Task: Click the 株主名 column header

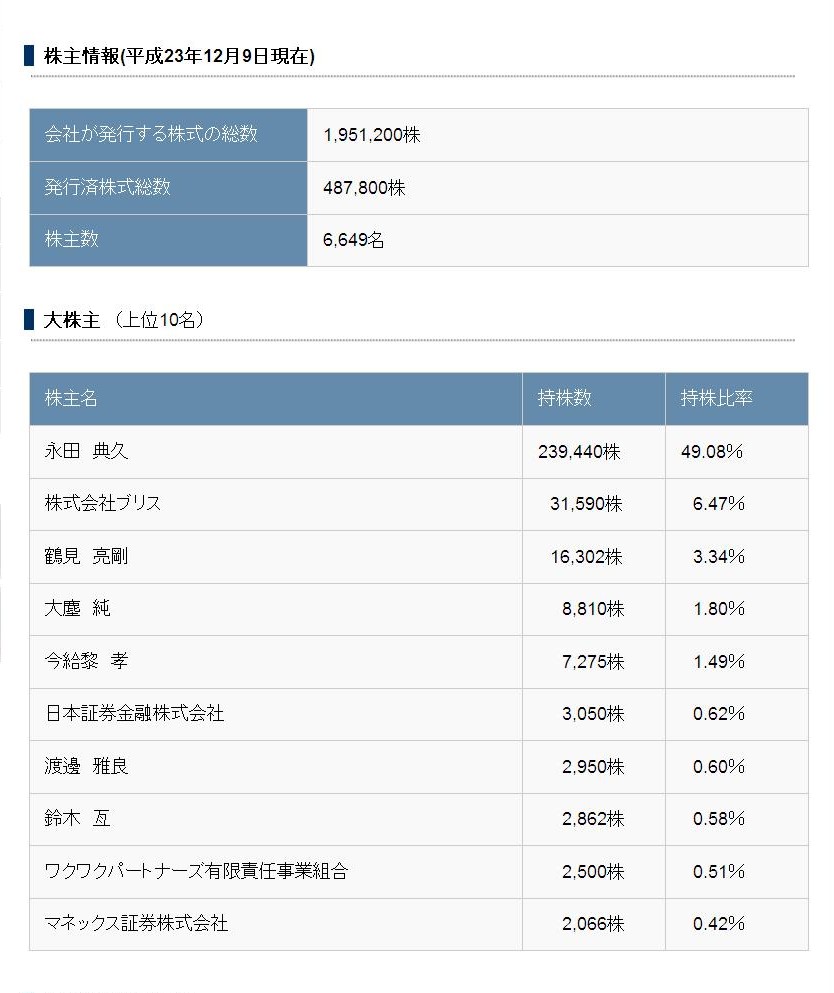Action: click(x=71, y=398)
